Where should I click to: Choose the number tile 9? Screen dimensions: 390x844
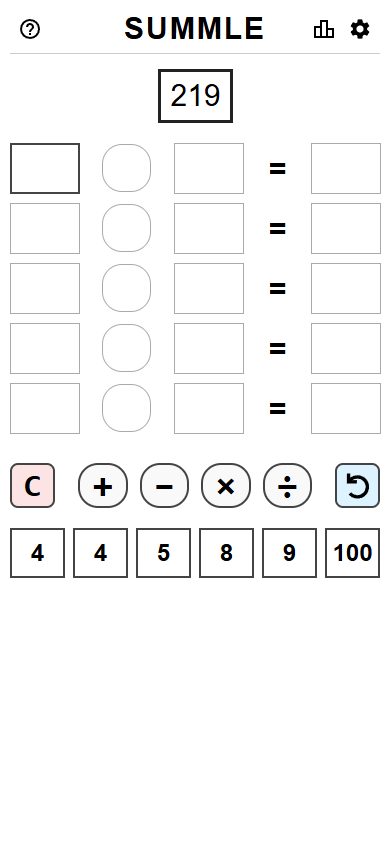click(289, 553)
